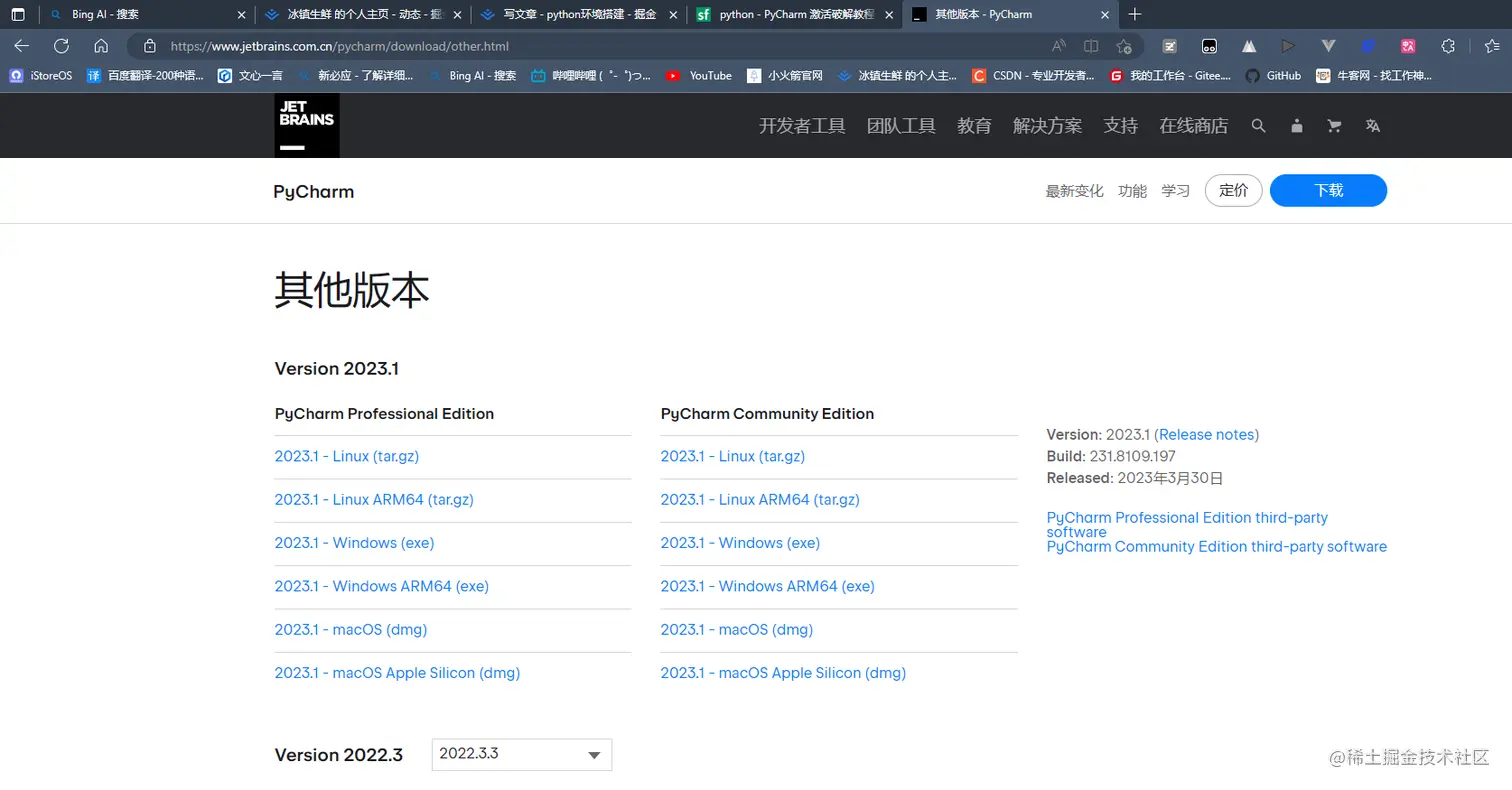Download Community 2023.1 macOS Apple Silicon (dmg)

point(784,673)
